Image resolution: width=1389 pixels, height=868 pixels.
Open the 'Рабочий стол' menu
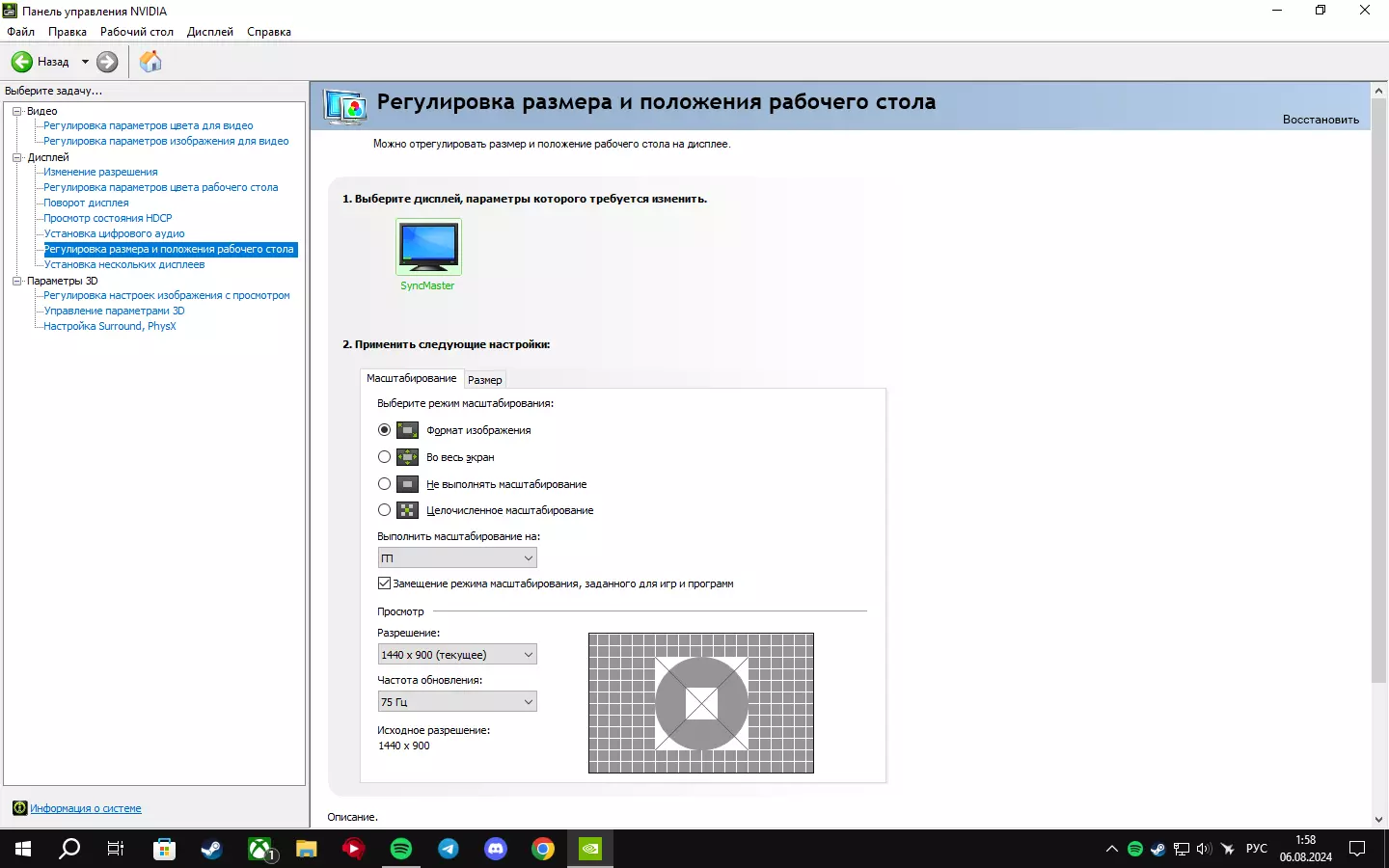click(x=137, y=32)
